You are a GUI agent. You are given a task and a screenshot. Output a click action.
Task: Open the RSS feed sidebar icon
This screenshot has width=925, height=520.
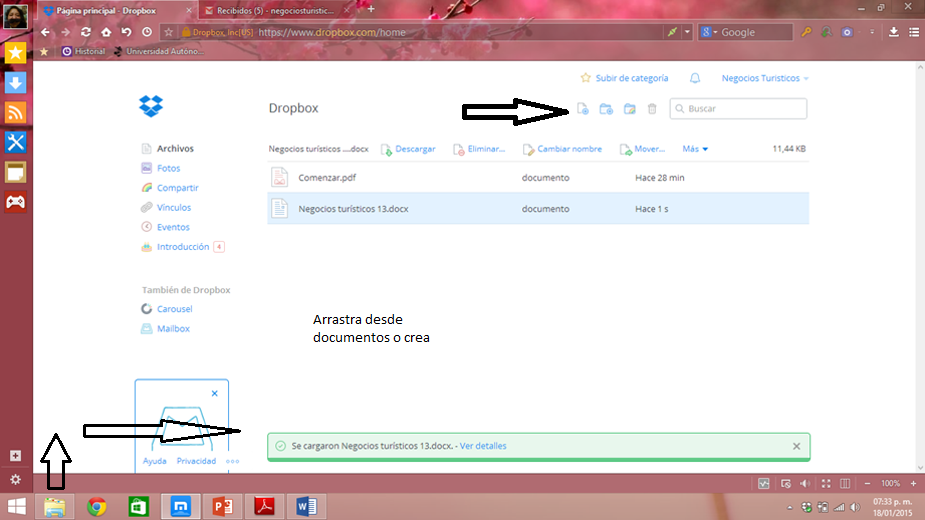[x=16, y=112]
